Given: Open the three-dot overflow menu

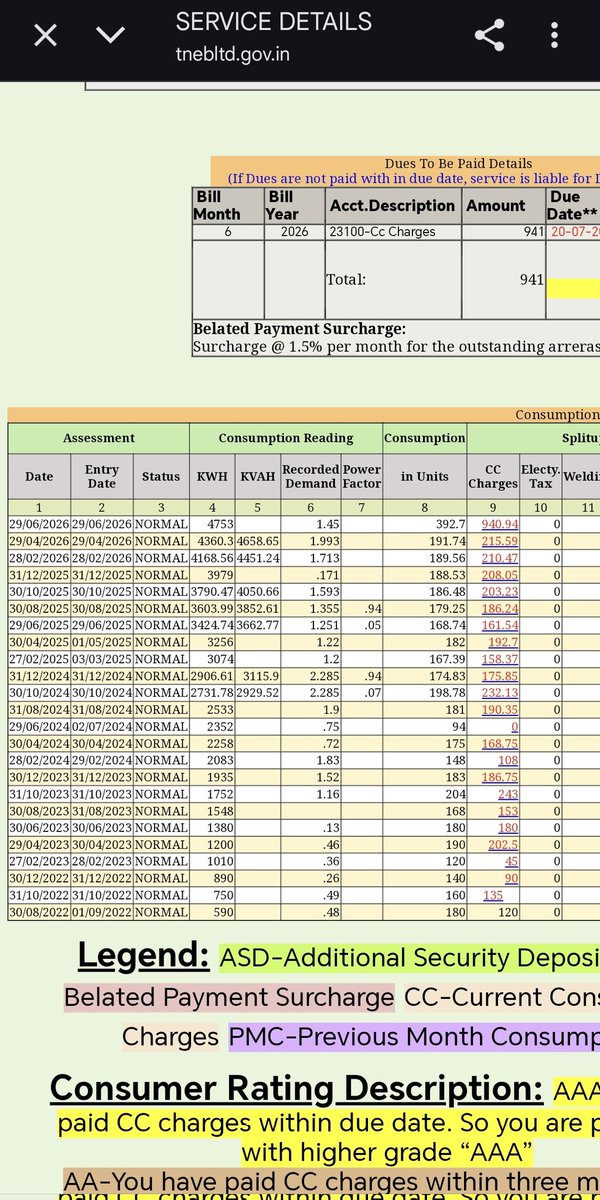Looking at the screenshot, I should pos(554,37).
